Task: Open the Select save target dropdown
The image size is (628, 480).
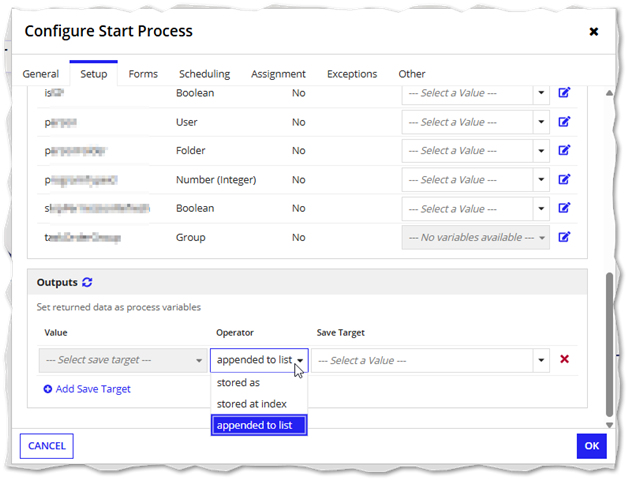Action: pyautogui.click(x=124, y=360)
